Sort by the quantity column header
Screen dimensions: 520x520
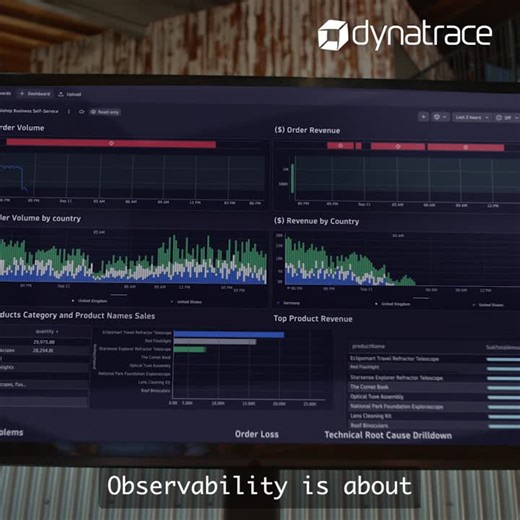click(x=47, y=331)
